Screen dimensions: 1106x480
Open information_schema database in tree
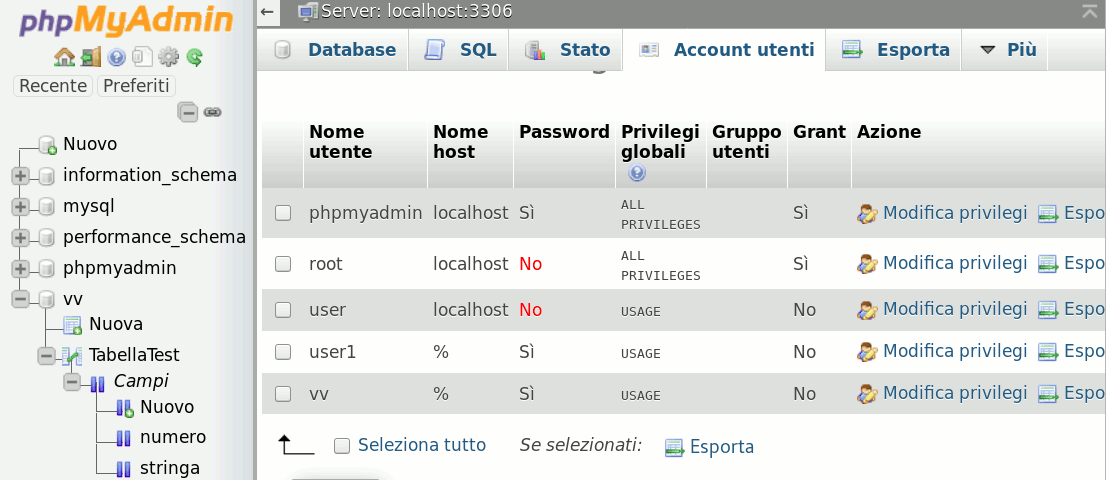coord(150,176)
